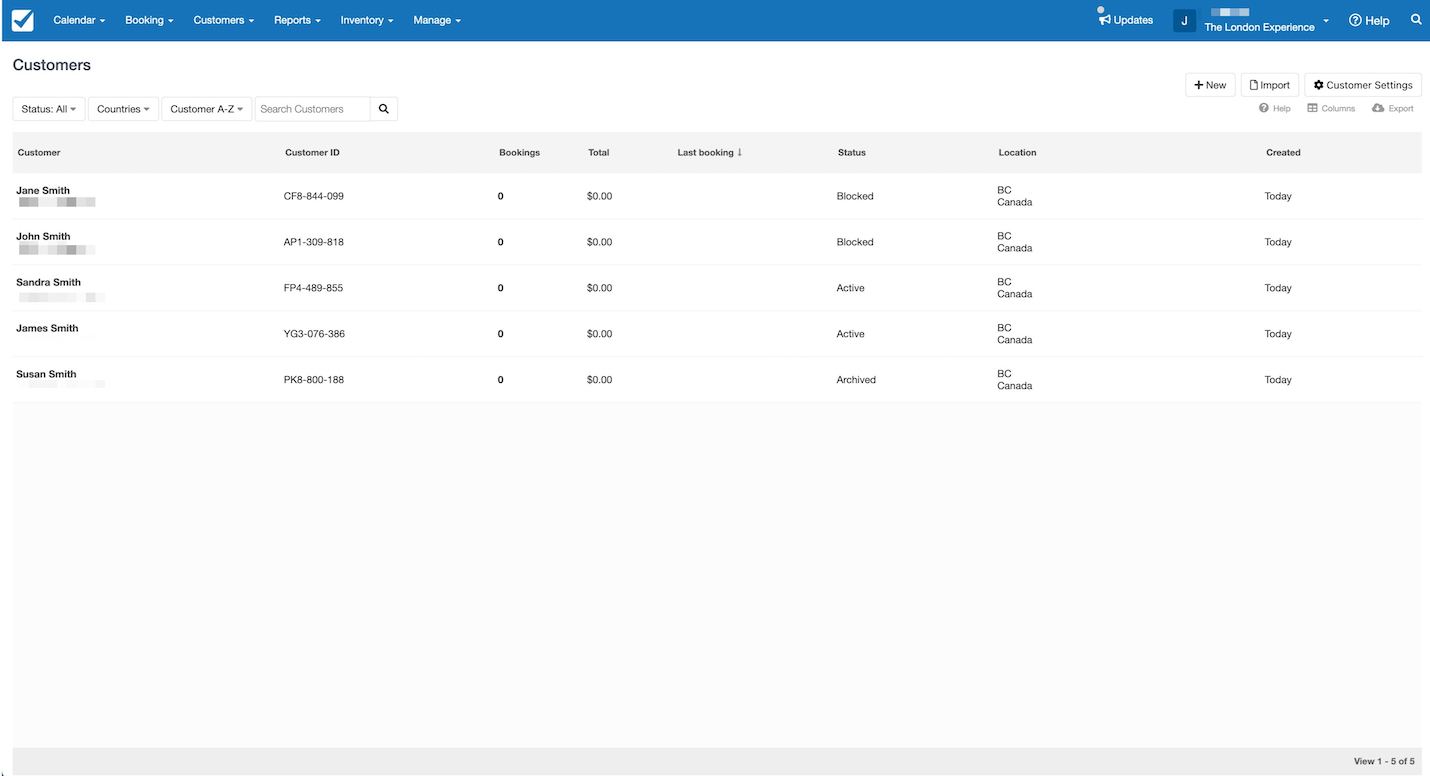Expand the Customer A-Z sort dropdown
Screen dimensions: 1430x776
pyautogui.click(x=207, y=109)
